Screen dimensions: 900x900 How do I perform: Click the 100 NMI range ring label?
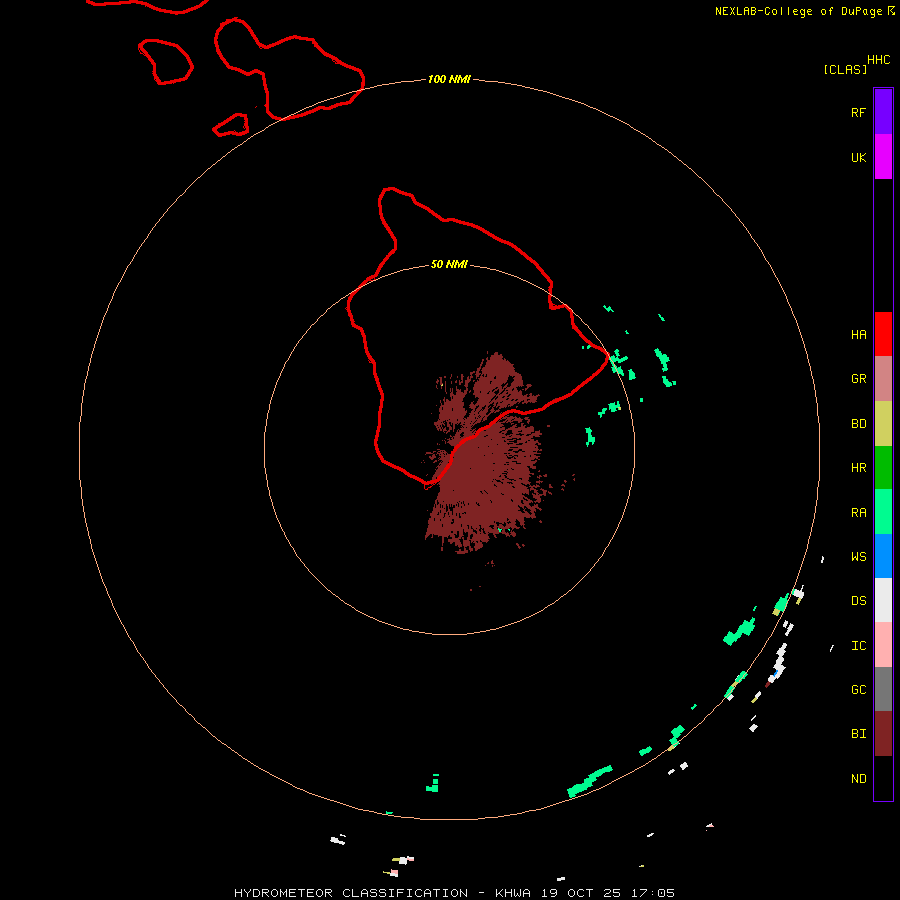click(449, 79)
